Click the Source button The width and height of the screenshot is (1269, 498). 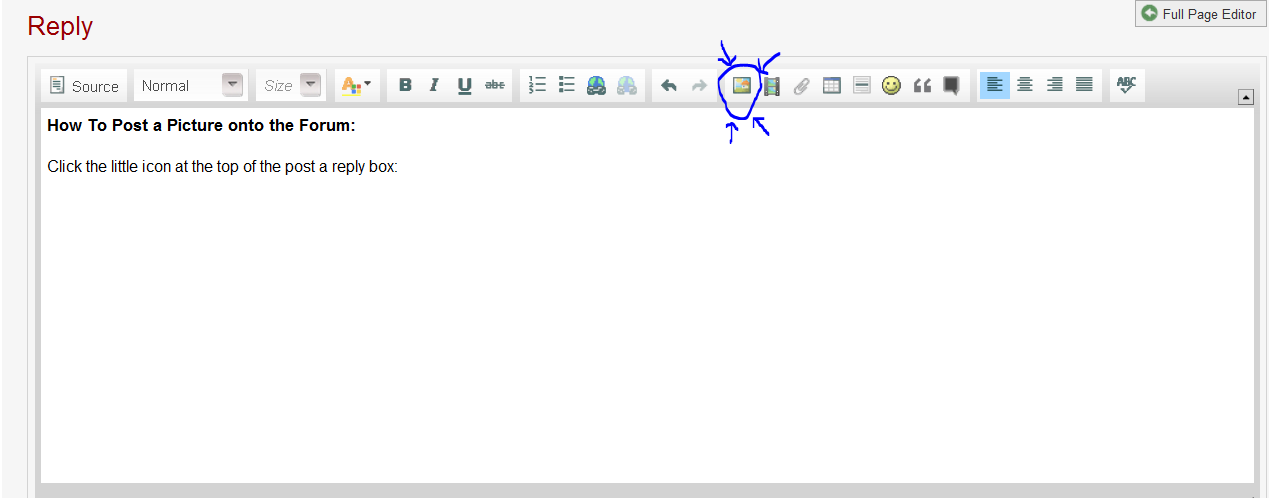[84, 86]
